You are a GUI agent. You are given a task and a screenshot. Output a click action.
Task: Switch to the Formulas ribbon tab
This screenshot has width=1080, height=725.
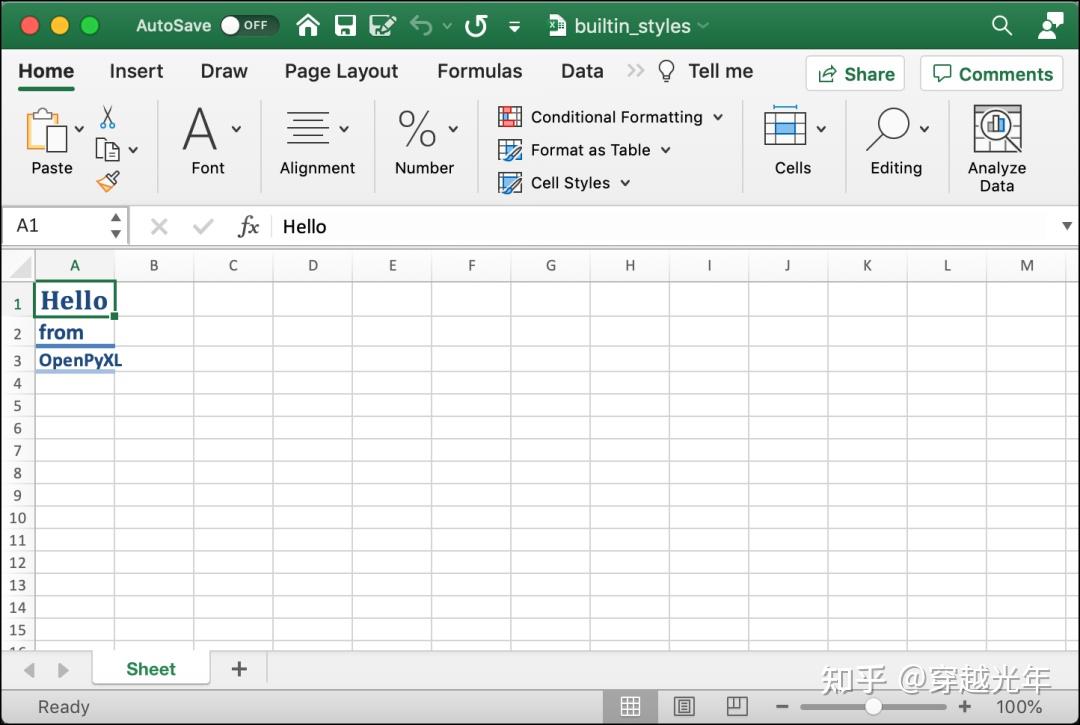(479, 71)
